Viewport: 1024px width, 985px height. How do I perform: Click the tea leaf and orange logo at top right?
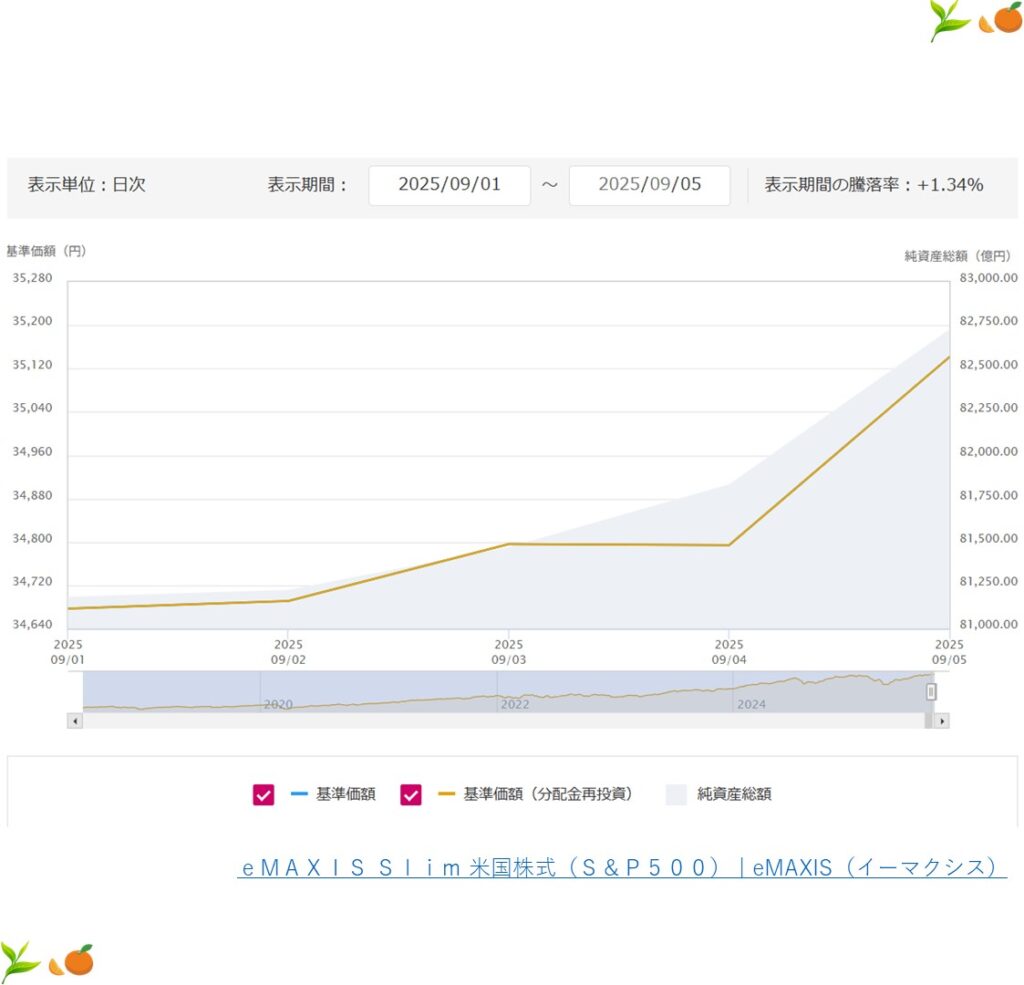pos(976,20)
